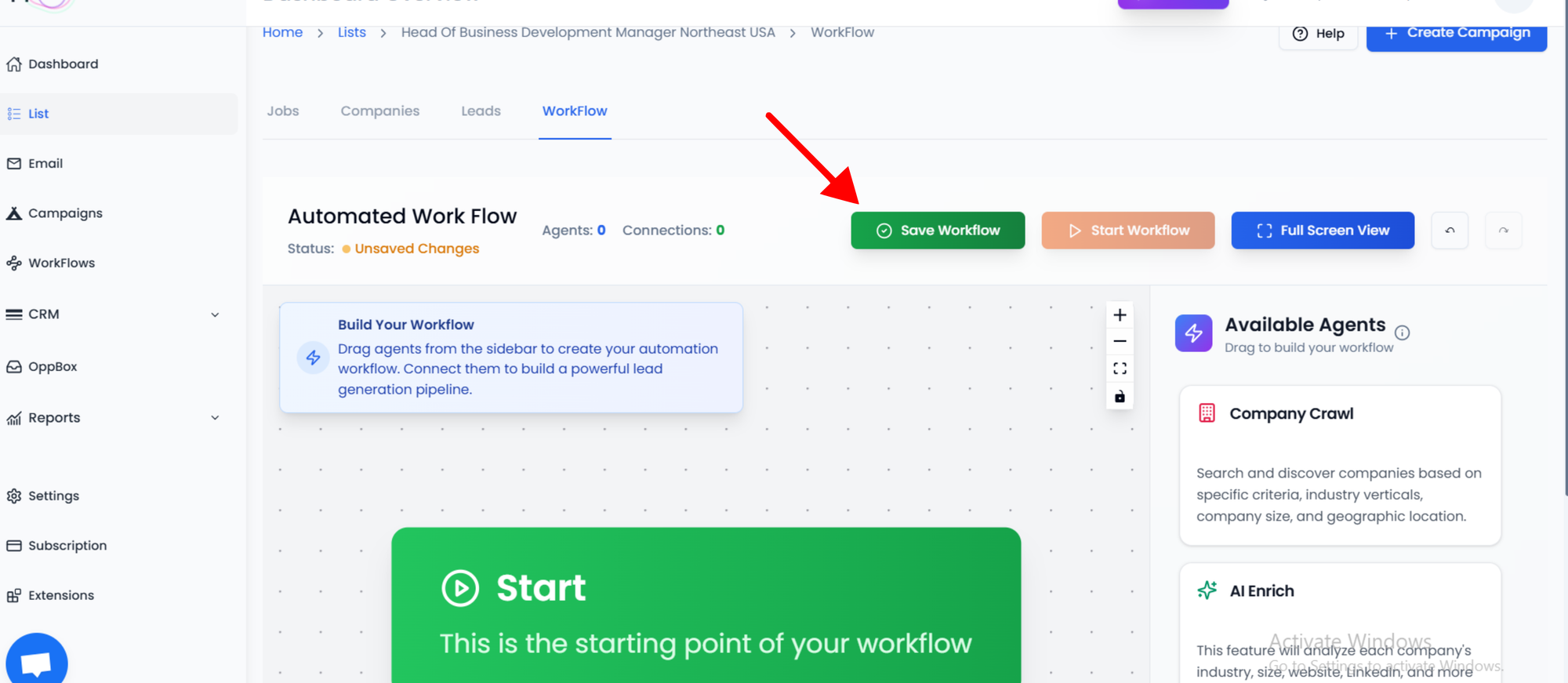1568x683 pixels.
Task: Toggle the canvas lock icon
Action: (1120, 397)
